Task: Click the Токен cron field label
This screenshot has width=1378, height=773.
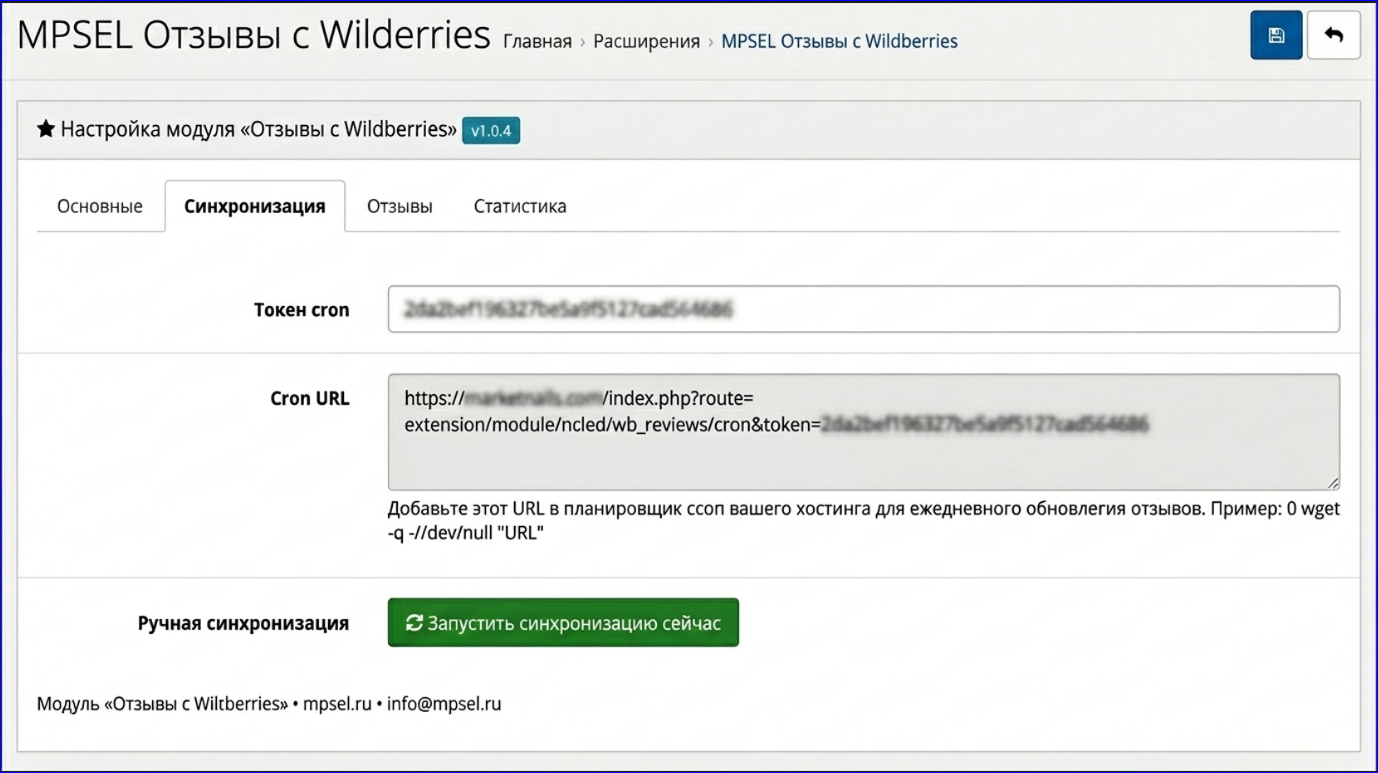Action: [302, 310]
